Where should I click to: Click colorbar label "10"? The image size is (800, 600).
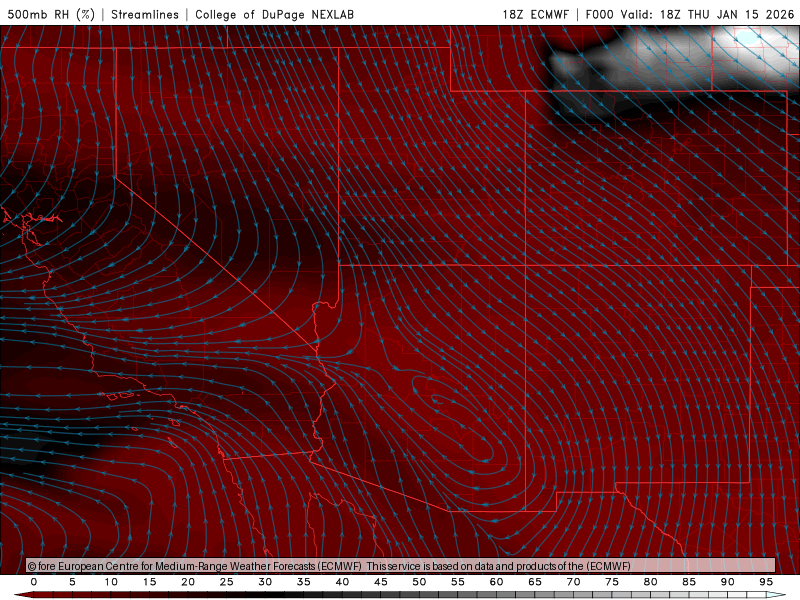[x=111, y=582]
